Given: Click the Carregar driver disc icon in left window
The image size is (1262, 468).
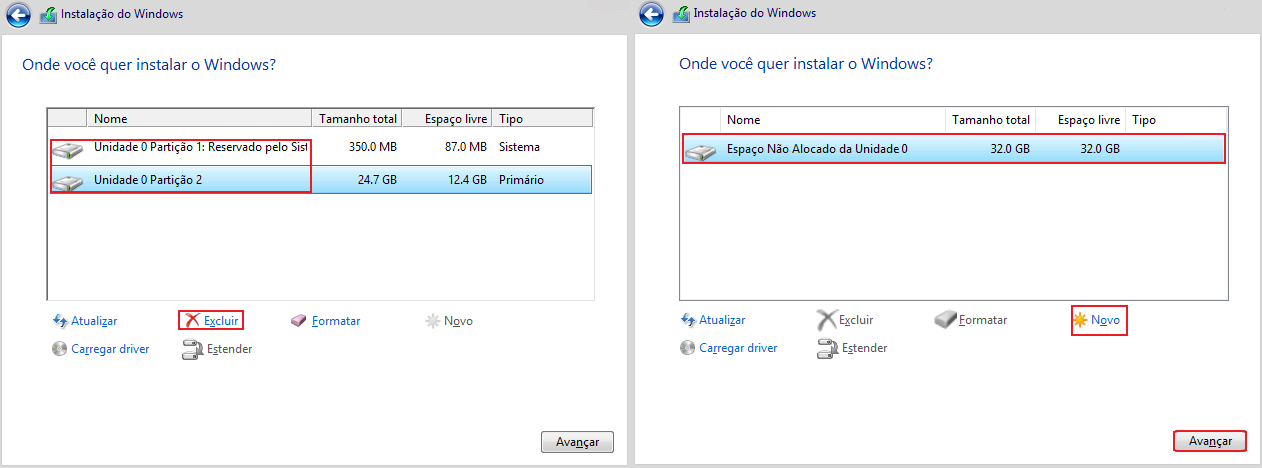Looking at the screenshot, I should click(59, 349).
